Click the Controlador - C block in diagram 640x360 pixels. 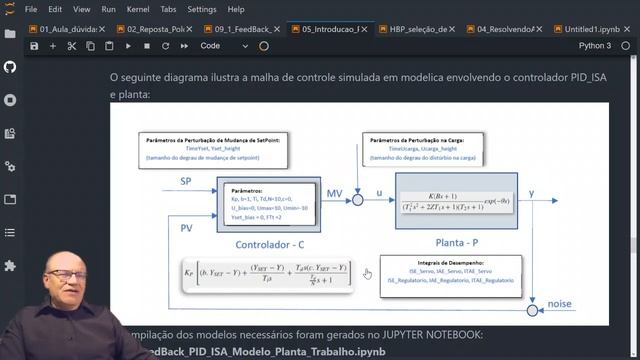pyautogui.click(x=269, y=204)
